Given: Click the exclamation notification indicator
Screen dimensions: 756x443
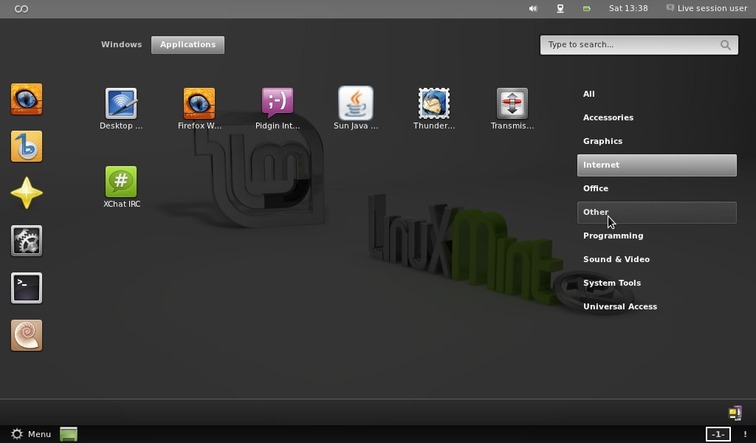Looking at the screenshot, I should 745,434.
